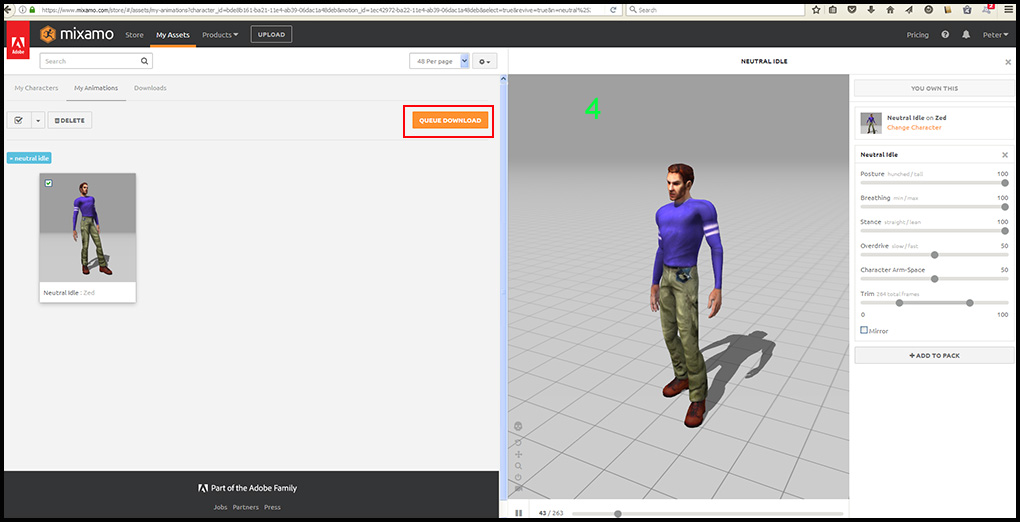Screen dimensions: 1020x522
Task: Go to browser home page icon
Action: click(x=891, y=10)
